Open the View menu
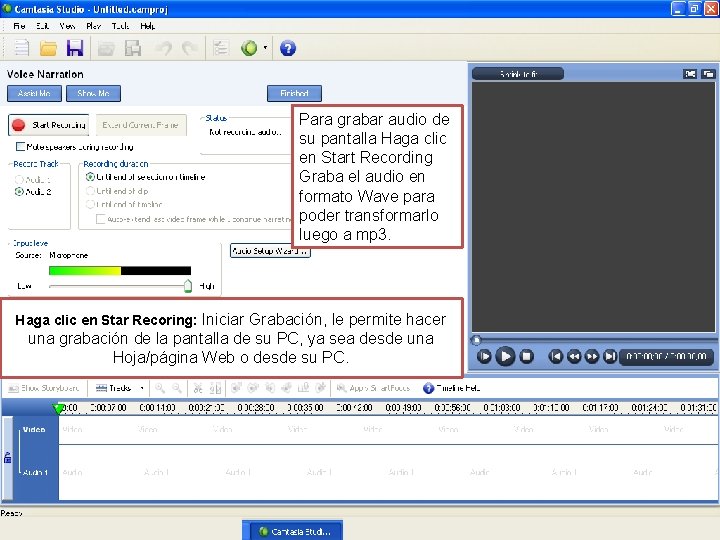The height and width of the screenshot is (540, 720). tap(68, 26)
